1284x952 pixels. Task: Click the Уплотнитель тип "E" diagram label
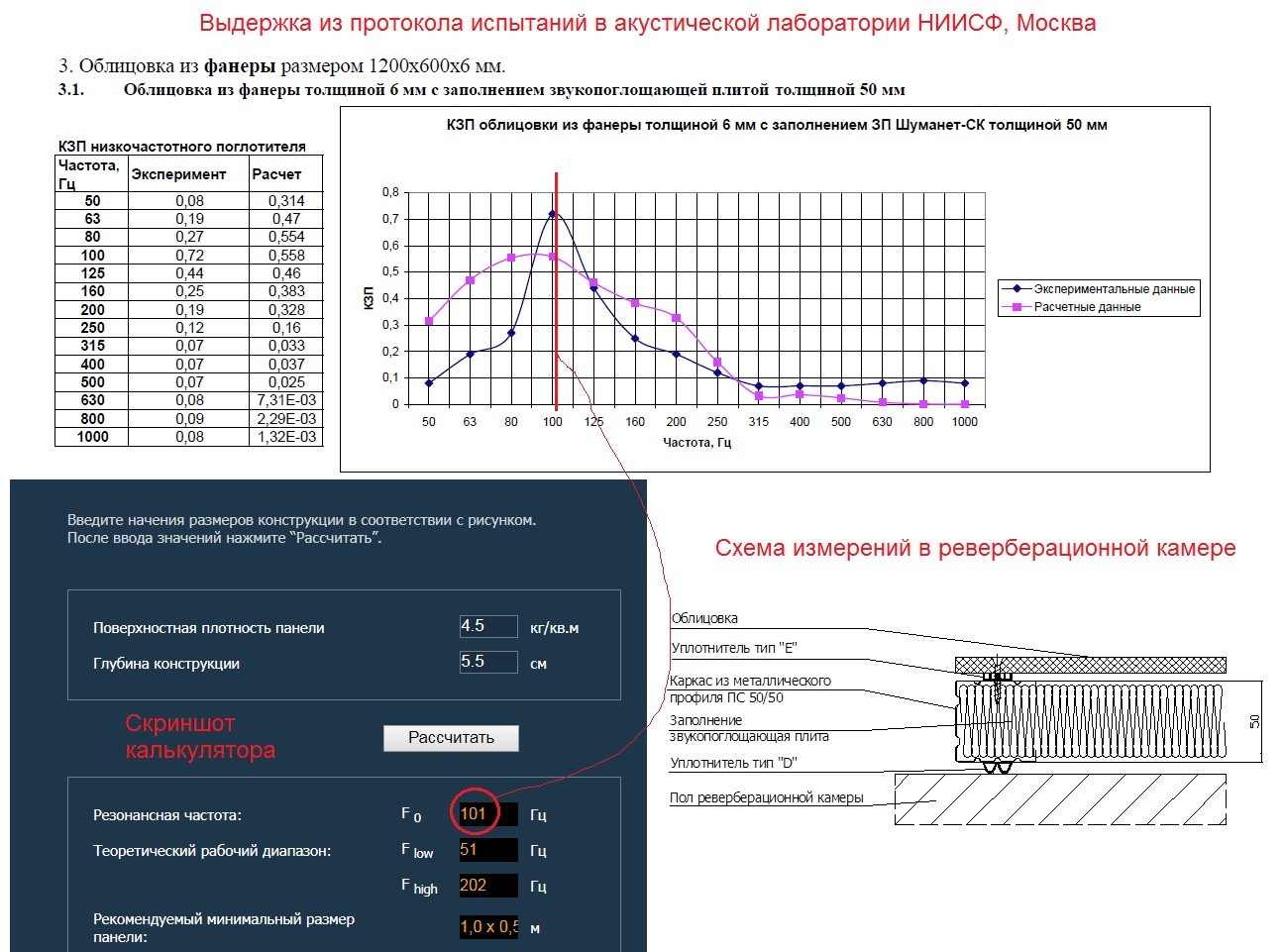[x=733, y=648]
